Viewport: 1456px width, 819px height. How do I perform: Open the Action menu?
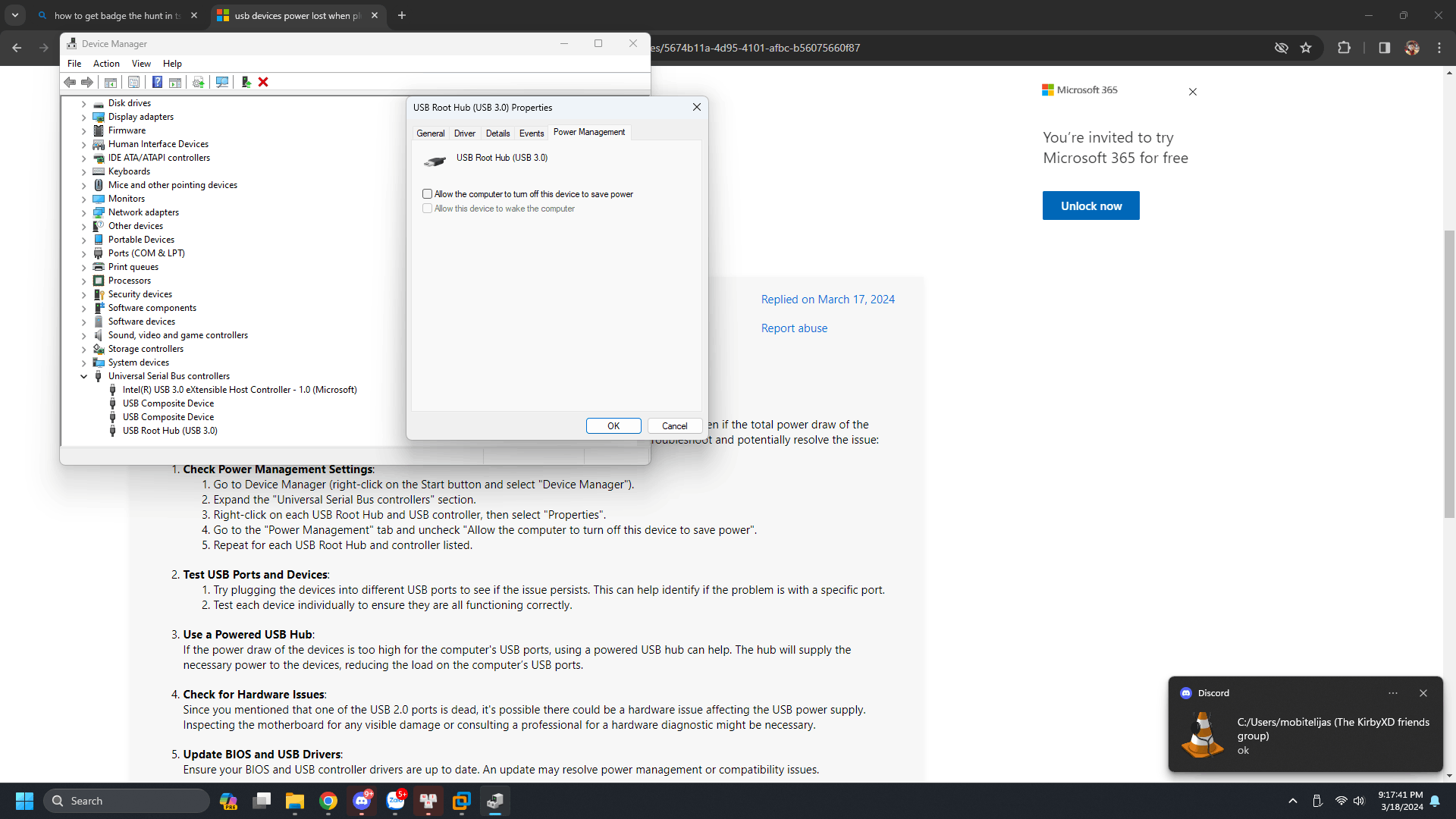pos(106,64)
